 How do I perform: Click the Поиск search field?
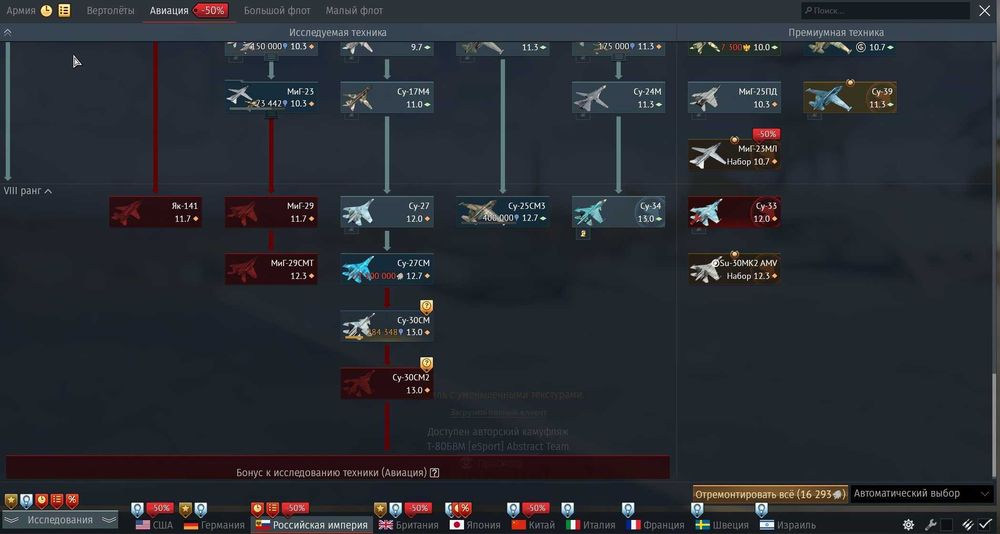point(885,10)
